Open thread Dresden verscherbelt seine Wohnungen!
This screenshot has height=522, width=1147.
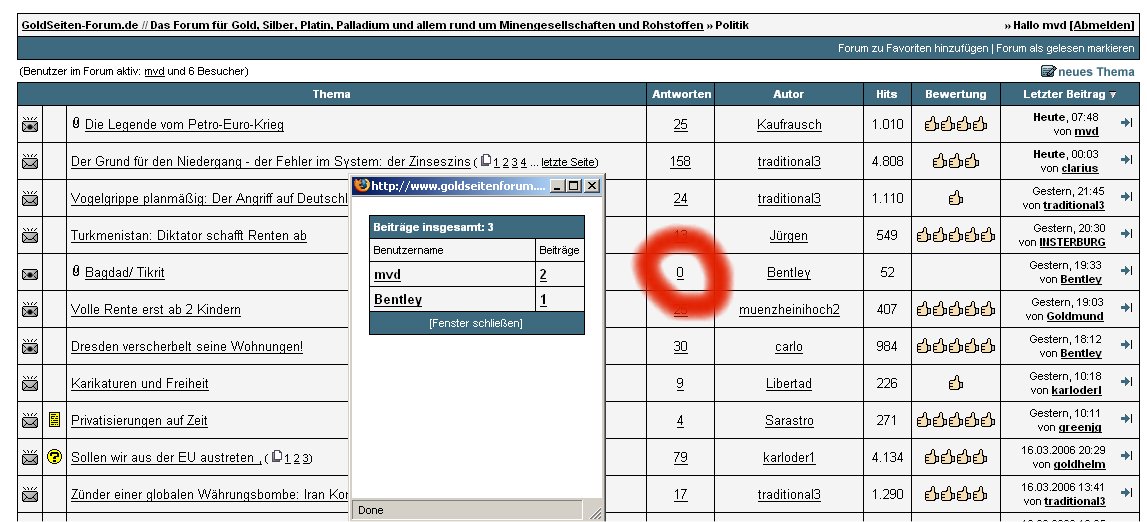[x=187, y=347]
